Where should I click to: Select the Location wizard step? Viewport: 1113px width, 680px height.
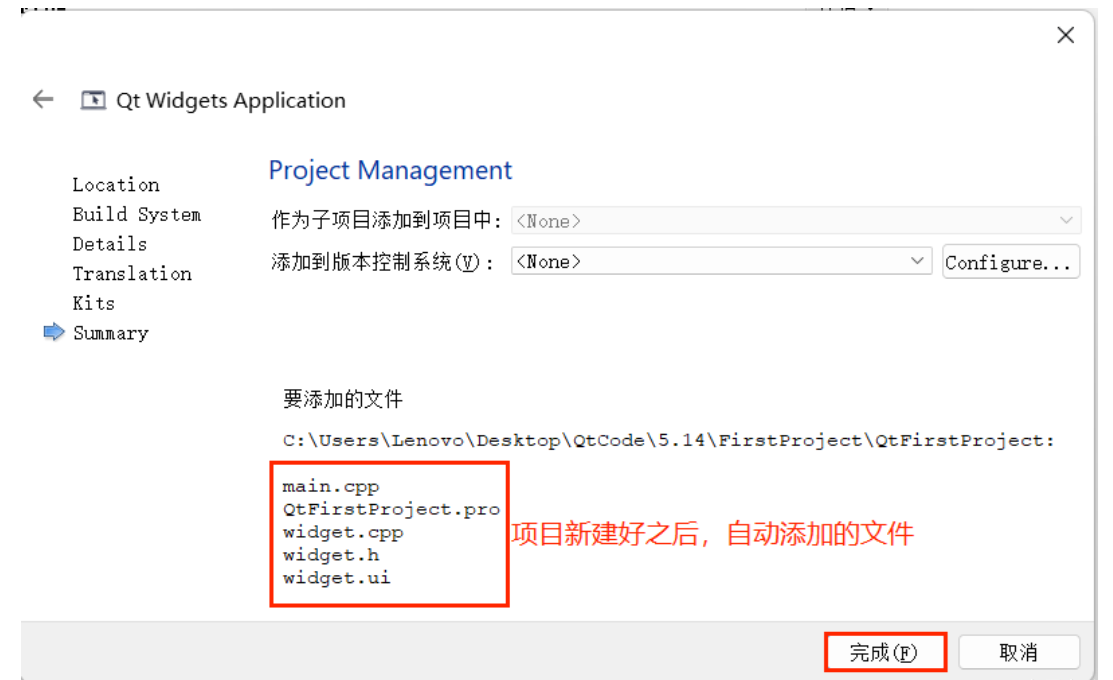[116, 185]
